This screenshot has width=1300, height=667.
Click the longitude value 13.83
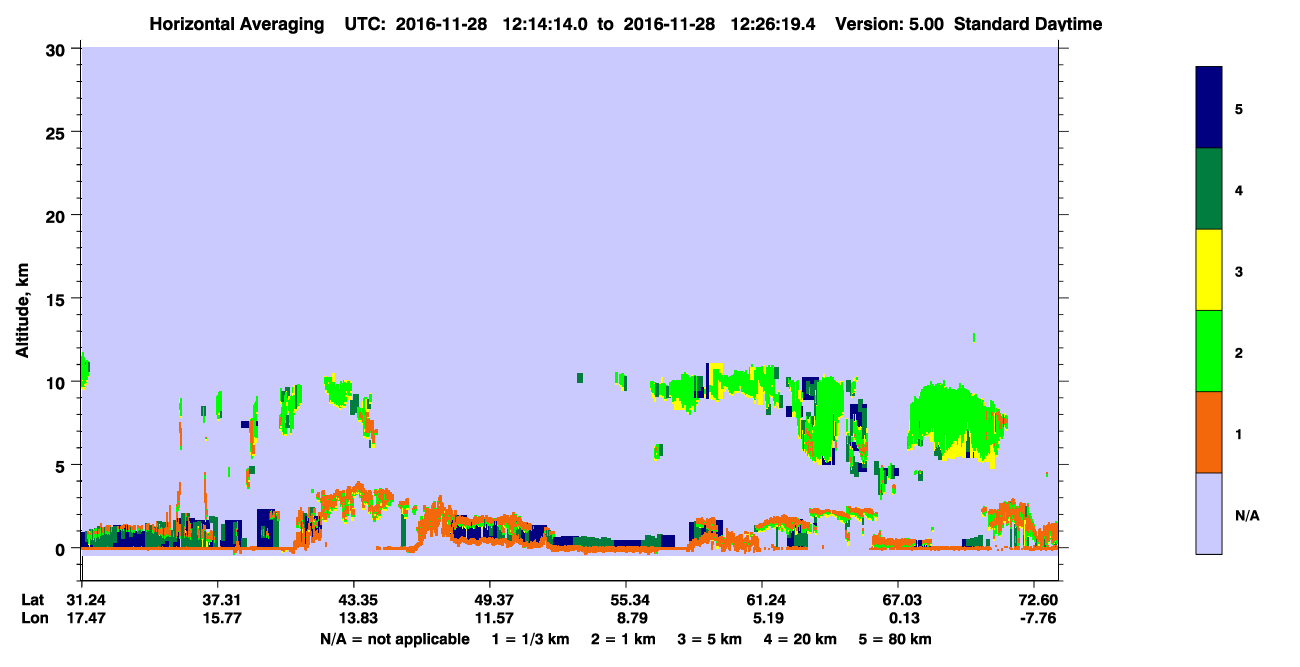(353, 619)
